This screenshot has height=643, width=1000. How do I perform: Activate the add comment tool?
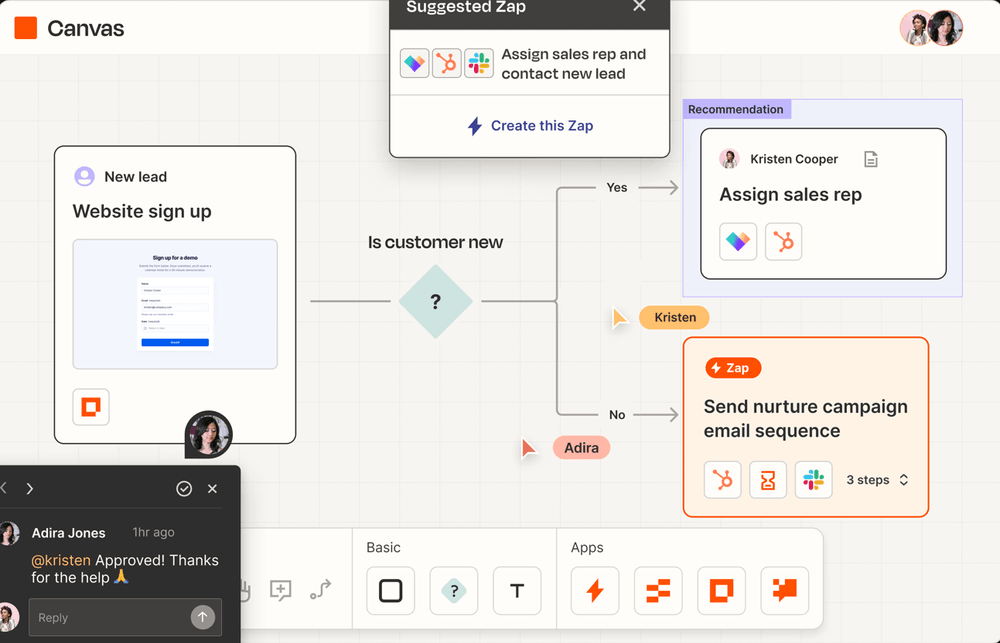click(x=281, y=590)
